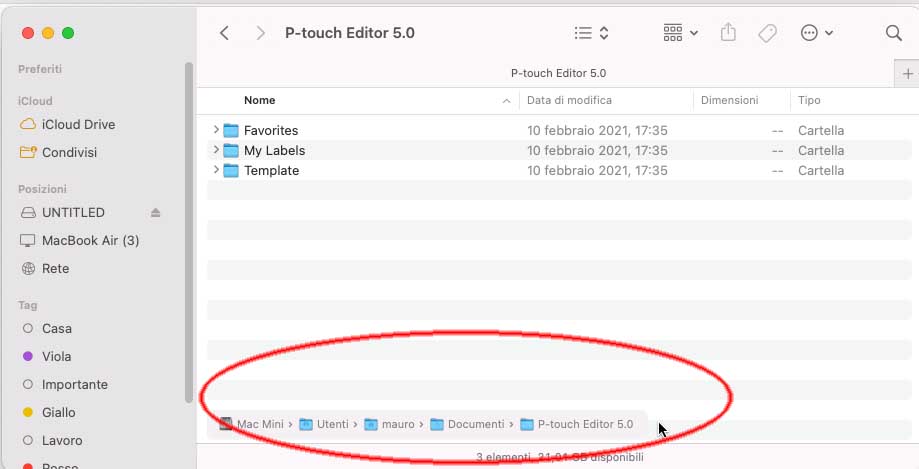Select the Favorites folder icon
The height and width of the screenshot is (469, 919).
click(231, 130)
